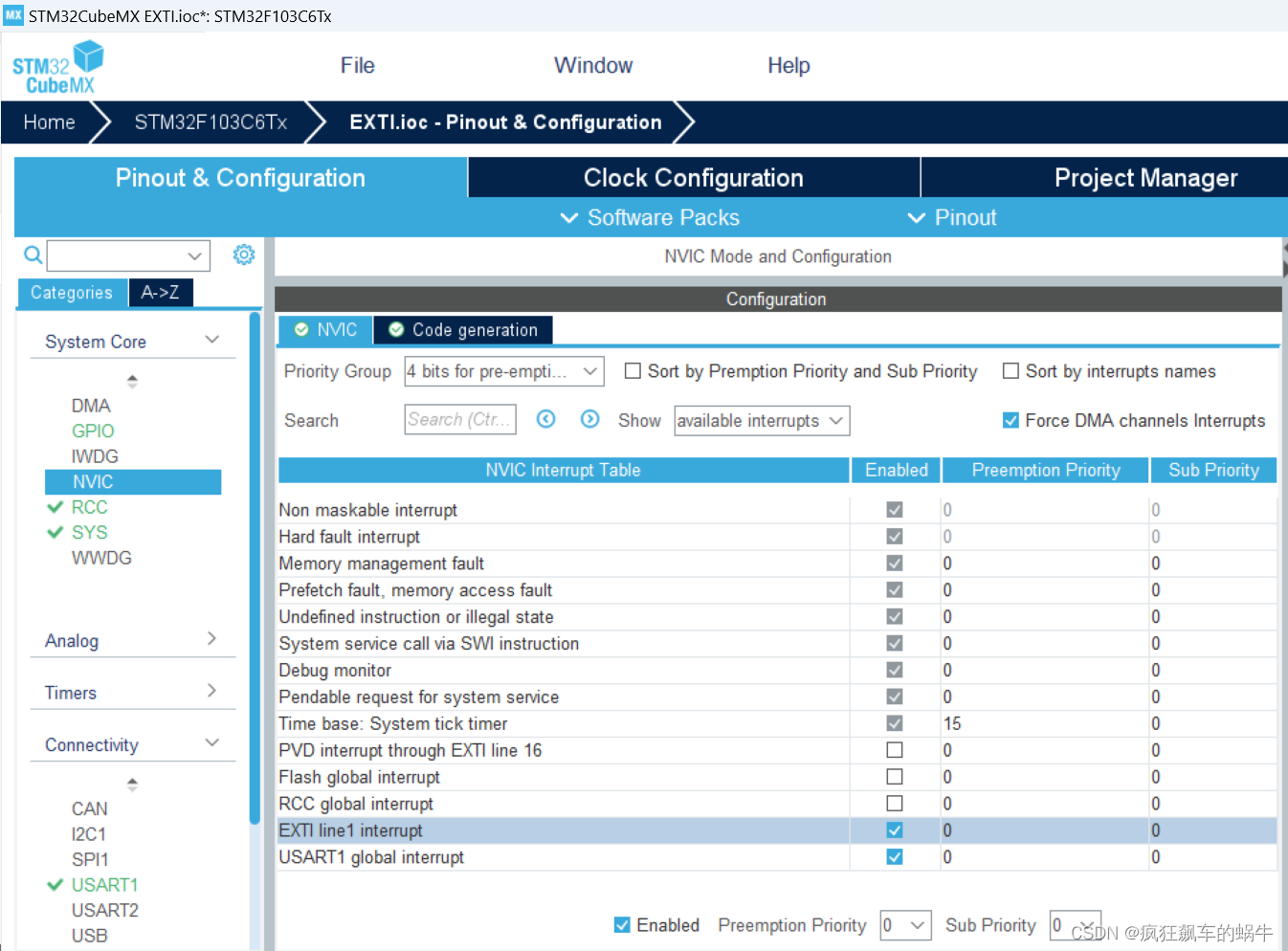Switch to the Project Manager tab
The image size is (1288, 951).
coord(1104,178)
